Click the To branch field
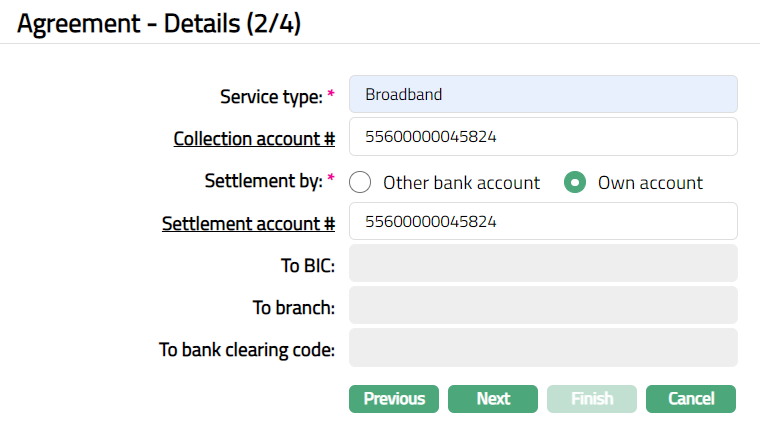This screenshot has width=760, height=430. click(543, 307)
